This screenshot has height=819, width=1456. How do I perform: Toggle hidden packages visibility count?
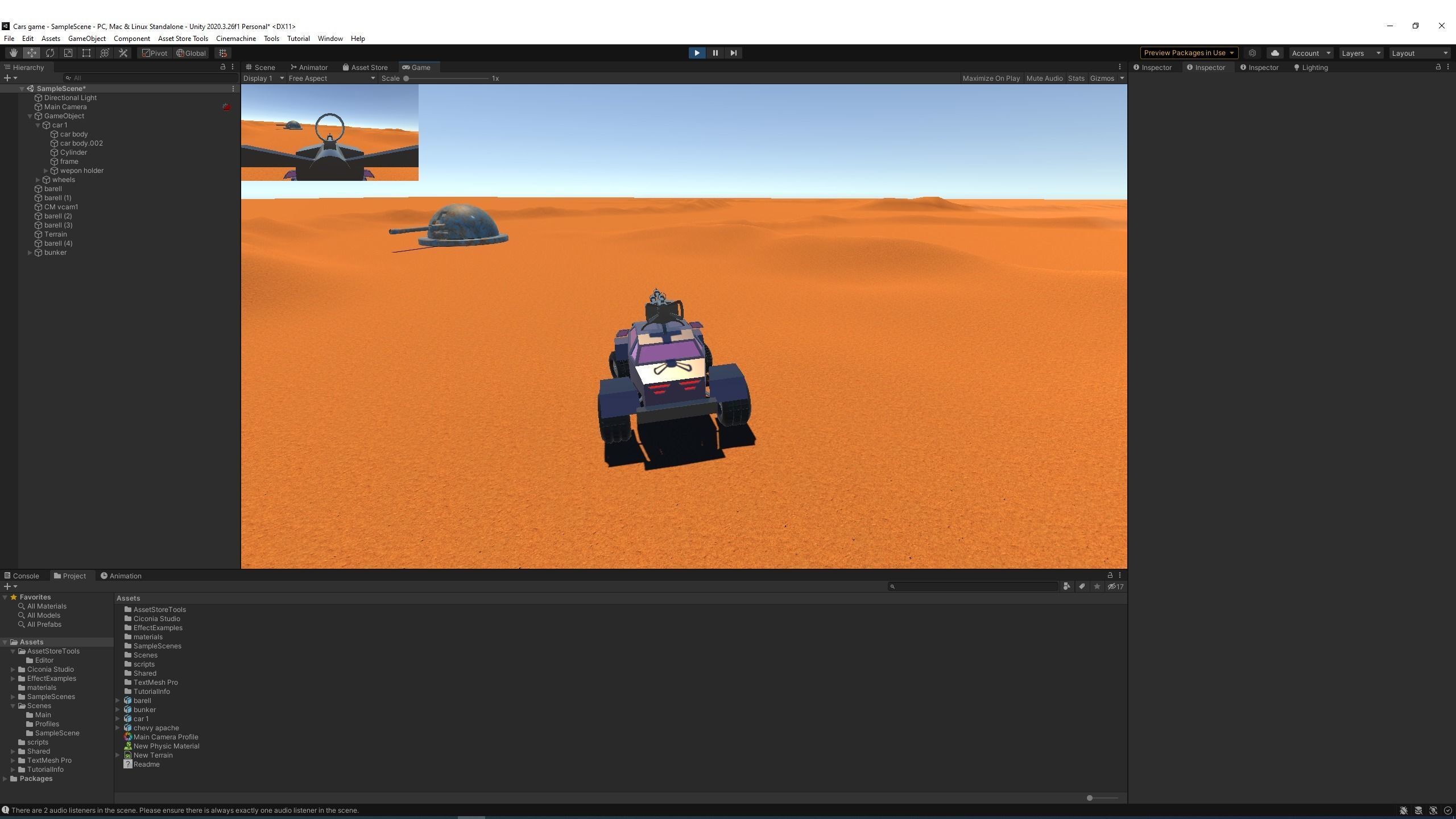[1115, 586]
